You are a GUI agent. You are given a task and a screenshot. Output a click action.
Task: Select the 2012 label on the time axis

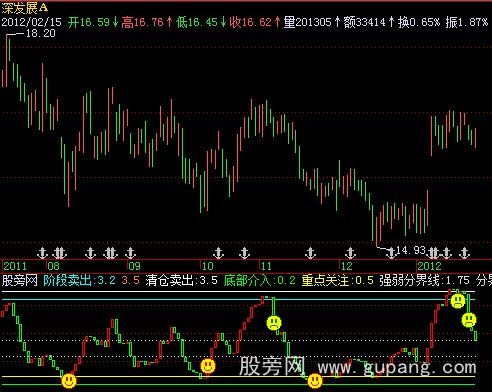[429, 266]
